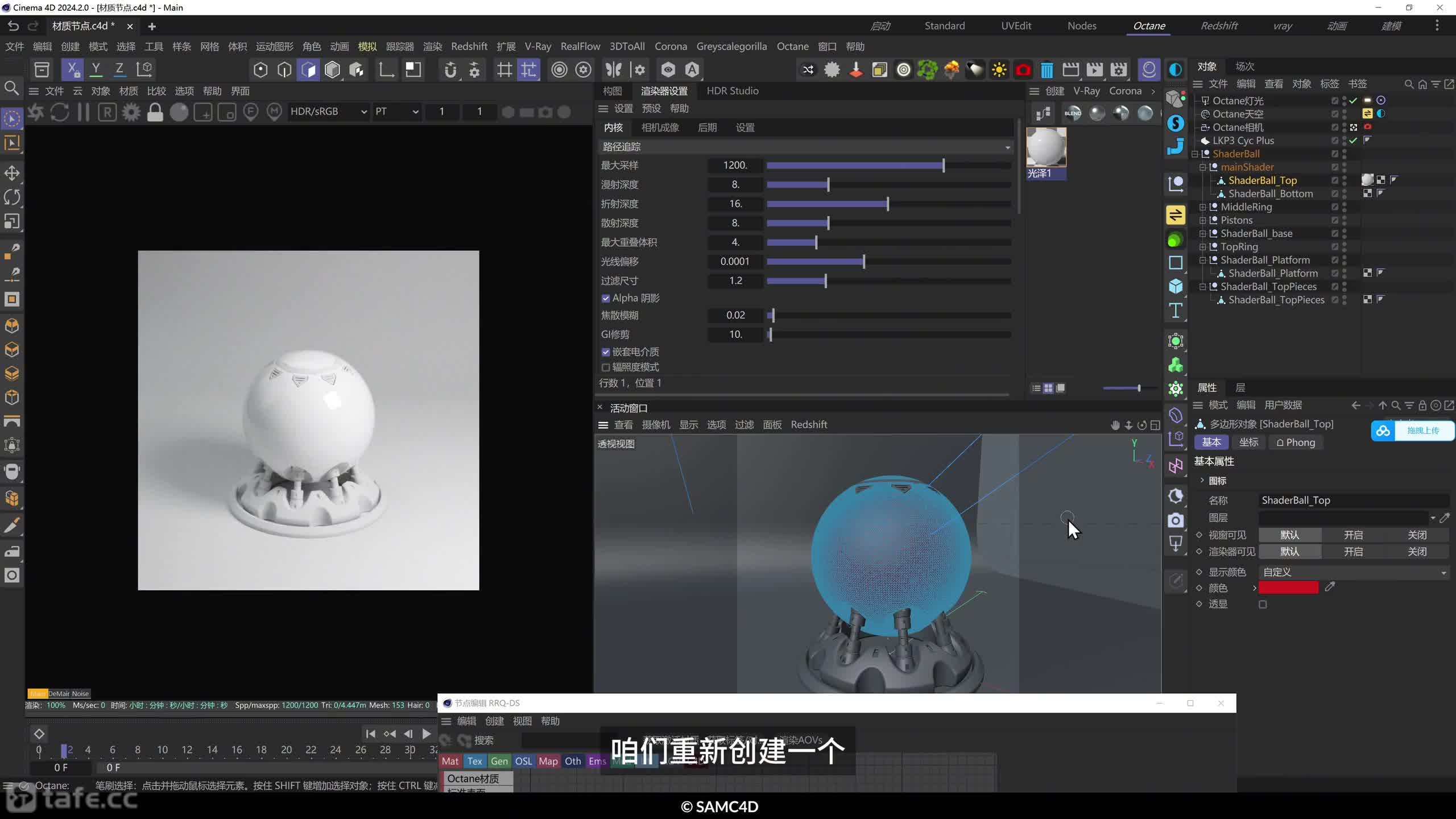Set 渲染器可见 to 开启
Image resolution: width=1456 pixels, height=819 pixels.
1353,552
